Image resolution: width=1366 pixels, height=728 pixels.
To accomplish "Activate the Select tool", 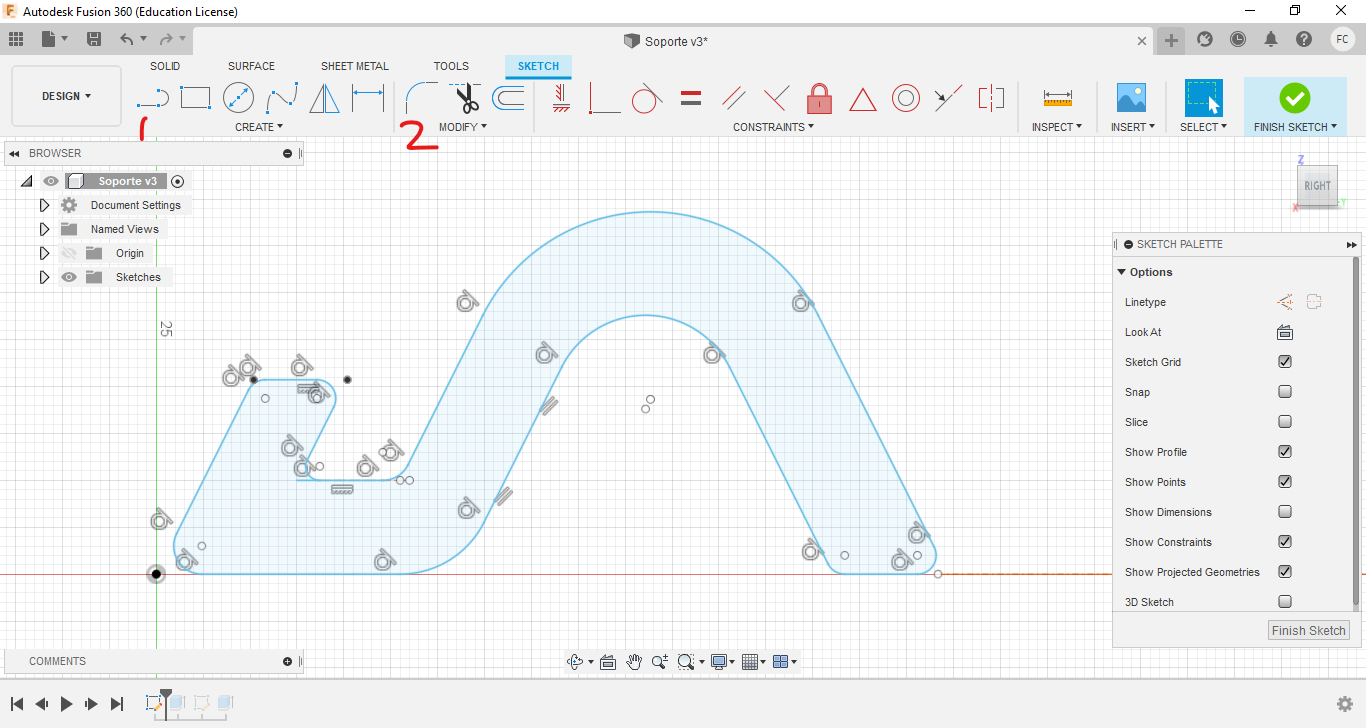I will (1204, 98).
